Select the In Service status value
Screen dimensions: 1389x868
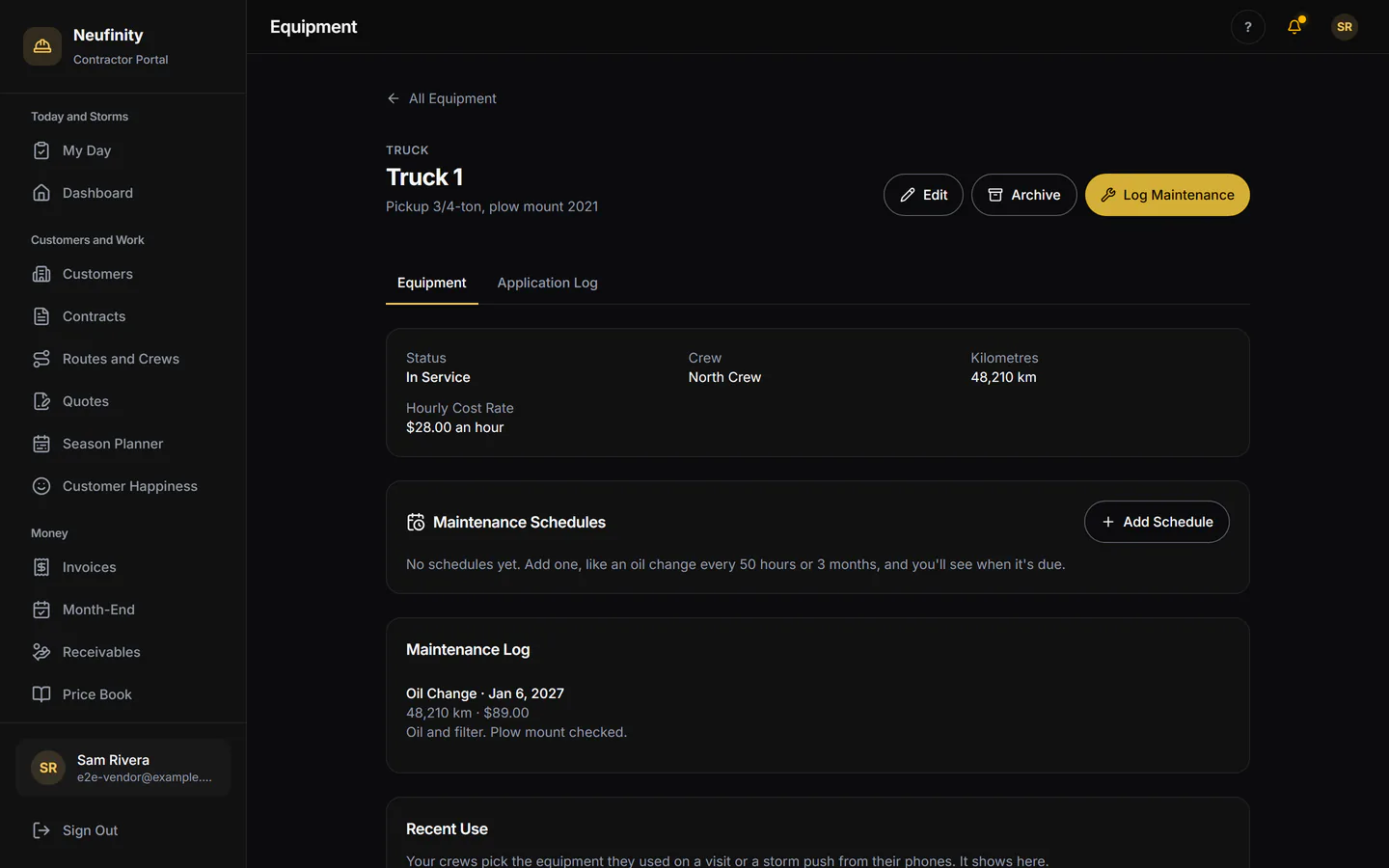(x=438, y=377)
